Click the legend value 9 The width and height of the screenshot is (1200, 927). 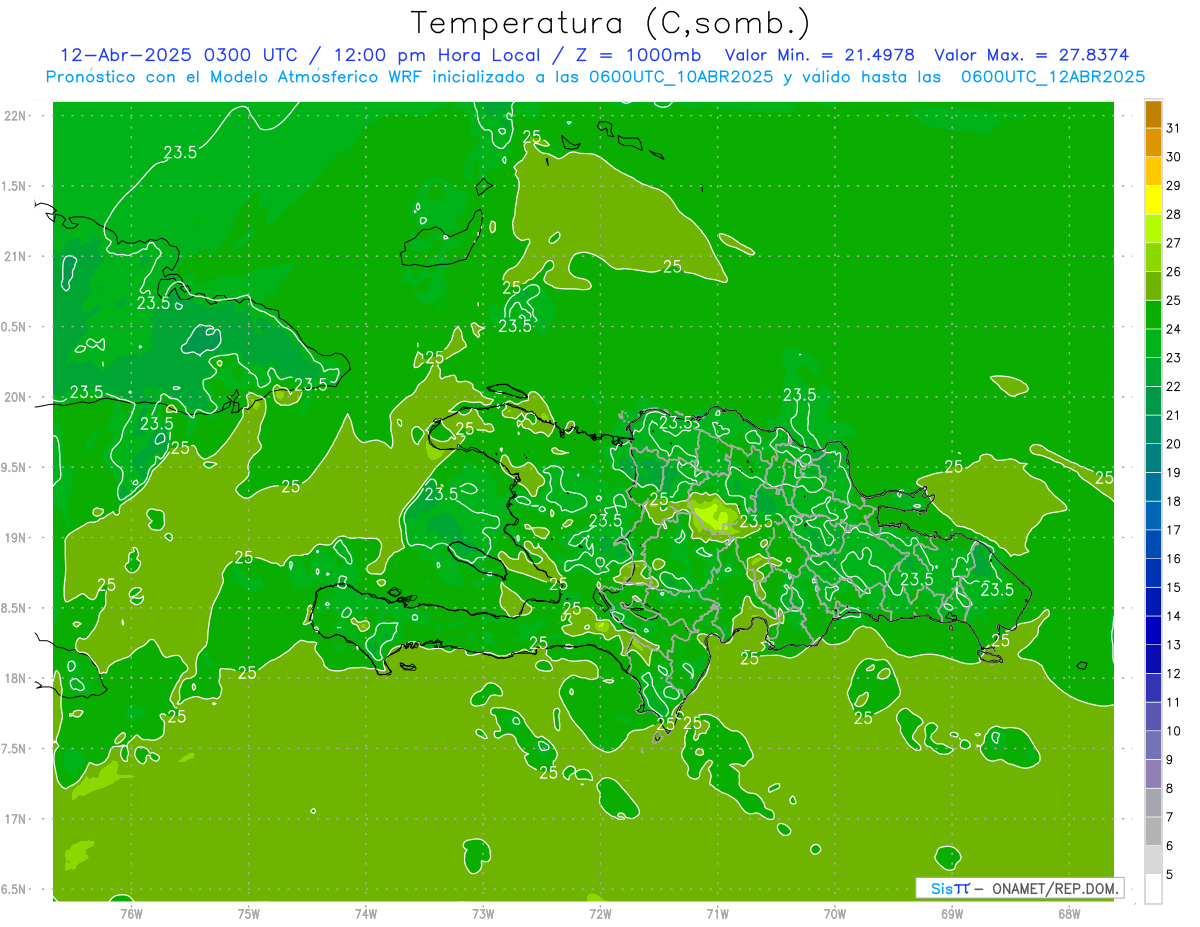1170,760
